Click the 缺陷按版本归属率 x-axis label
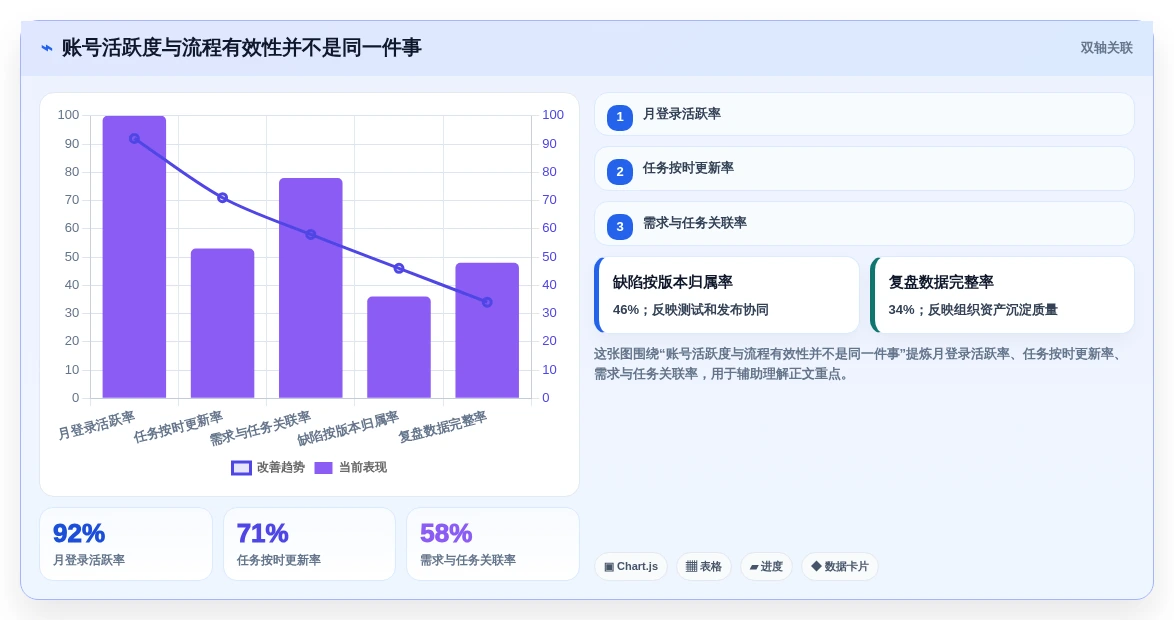The image size is (1174, 620). [x=348, y=429]
